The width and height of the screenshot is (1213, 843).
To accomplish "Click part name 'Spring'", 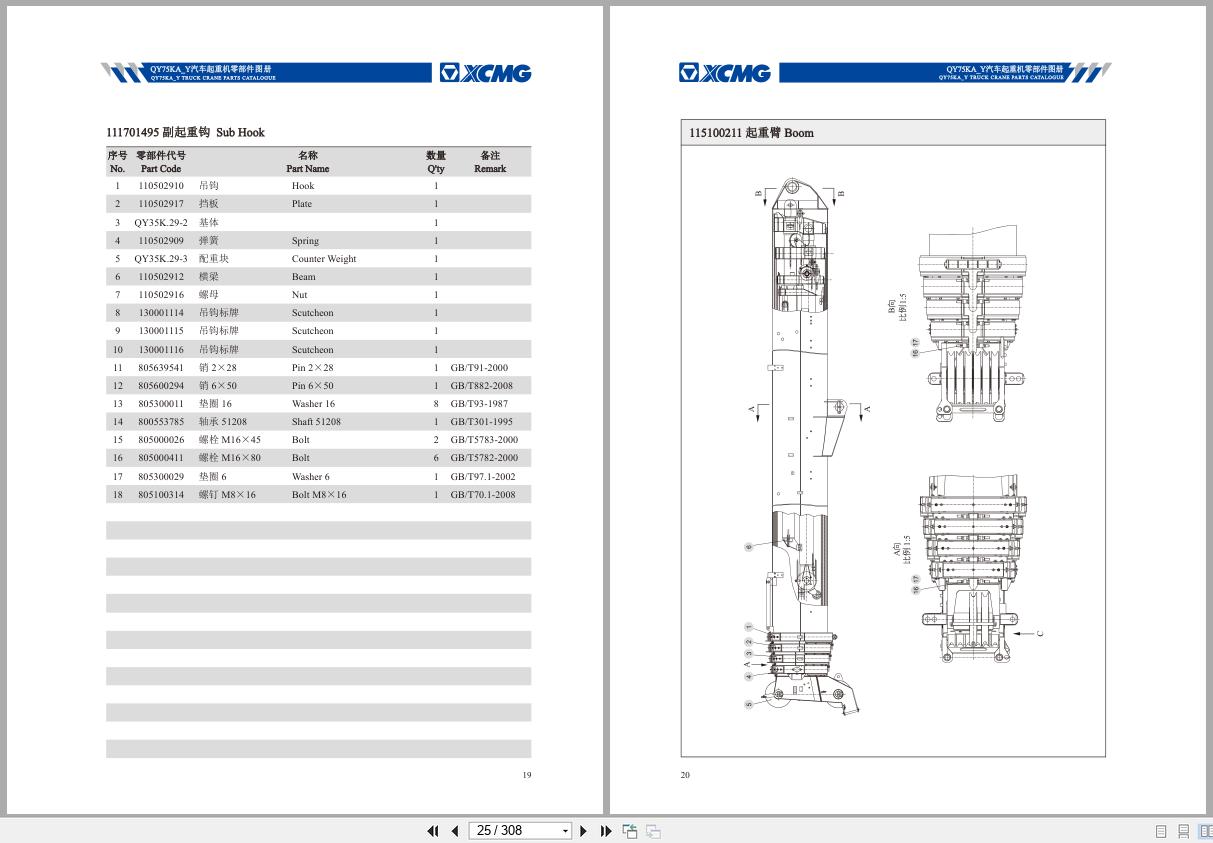I will (305, 240).
